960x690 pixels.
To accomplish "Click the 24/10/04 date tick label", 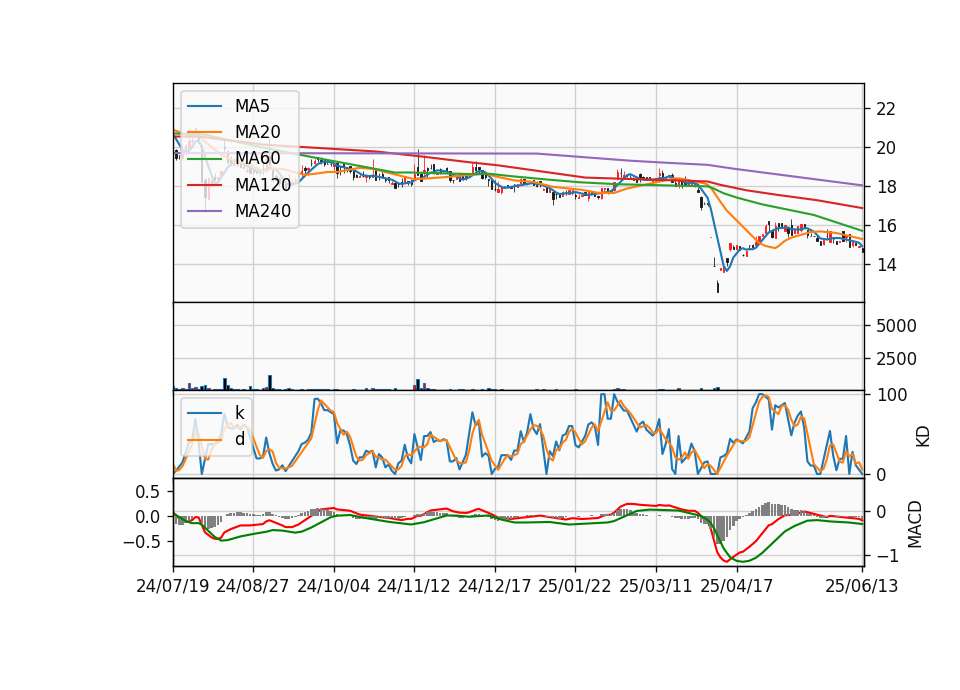I will [x=334, y=586].
